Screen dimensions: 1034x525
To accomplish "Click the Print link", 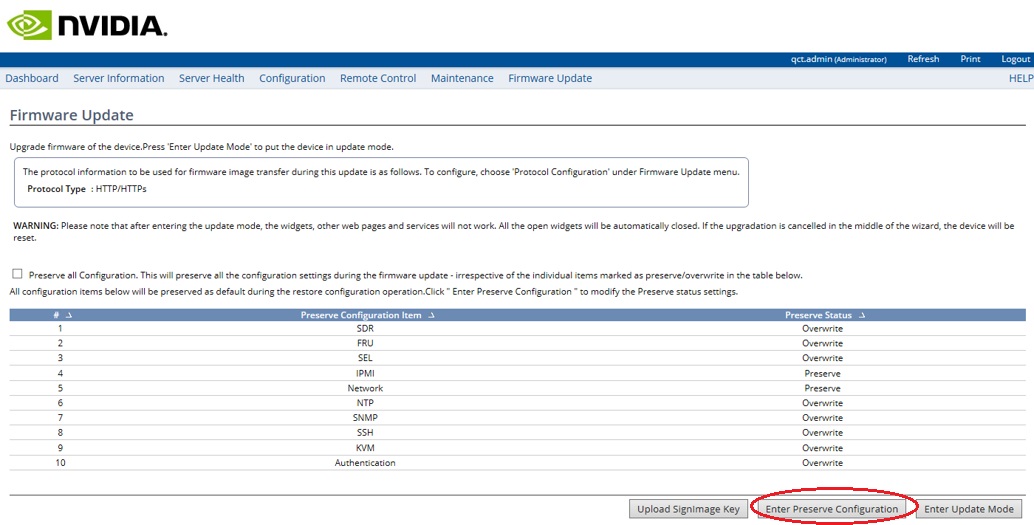I will click(x=970, y=59).
